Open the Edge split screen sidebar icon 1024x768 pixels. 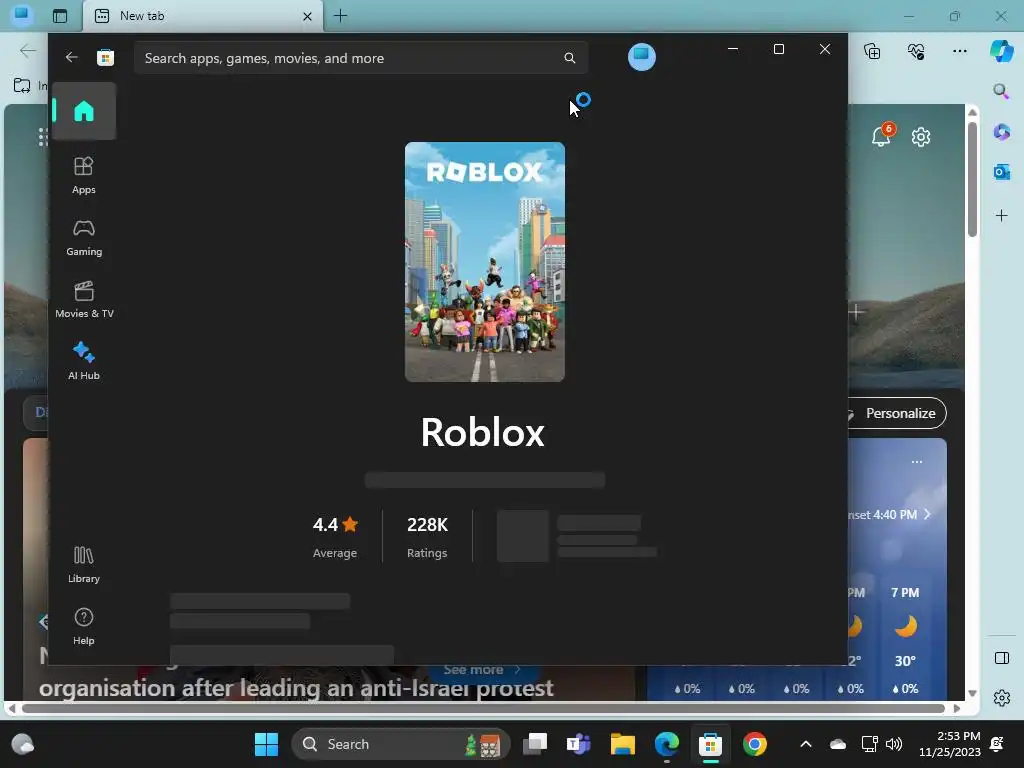pos(1002,658)
